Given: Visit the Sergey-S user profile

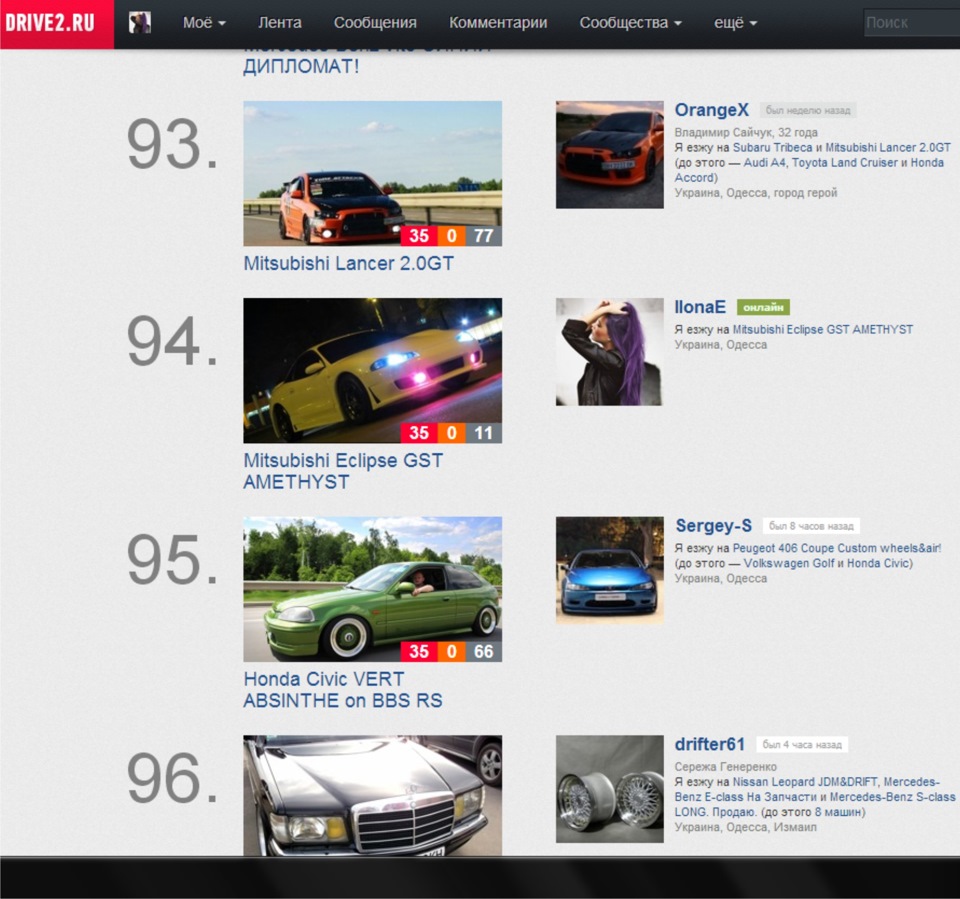Looking at the screenshot, I should tap(713, 525).
